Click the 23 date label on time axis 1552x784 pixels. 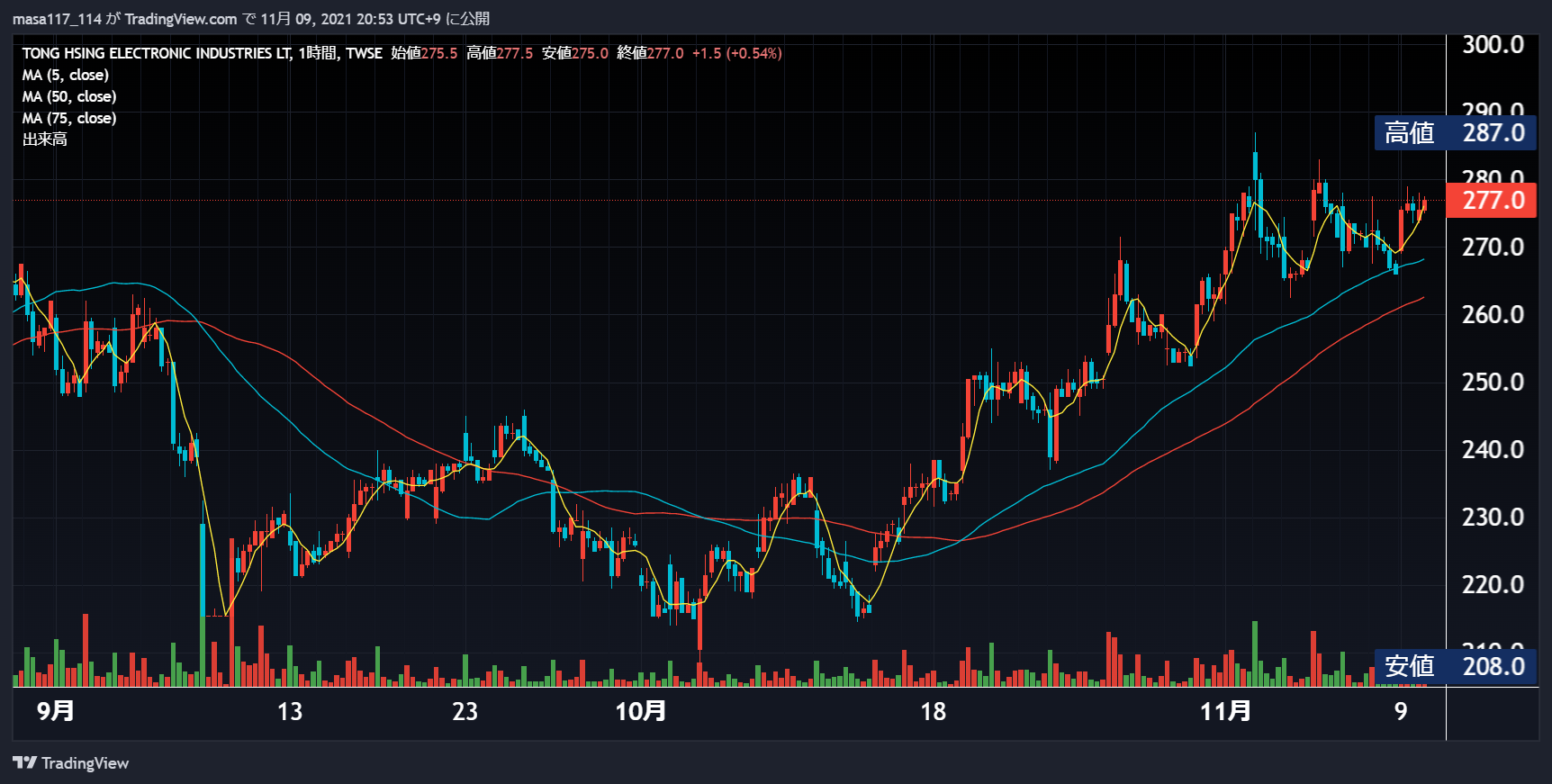tap(465, 711)
